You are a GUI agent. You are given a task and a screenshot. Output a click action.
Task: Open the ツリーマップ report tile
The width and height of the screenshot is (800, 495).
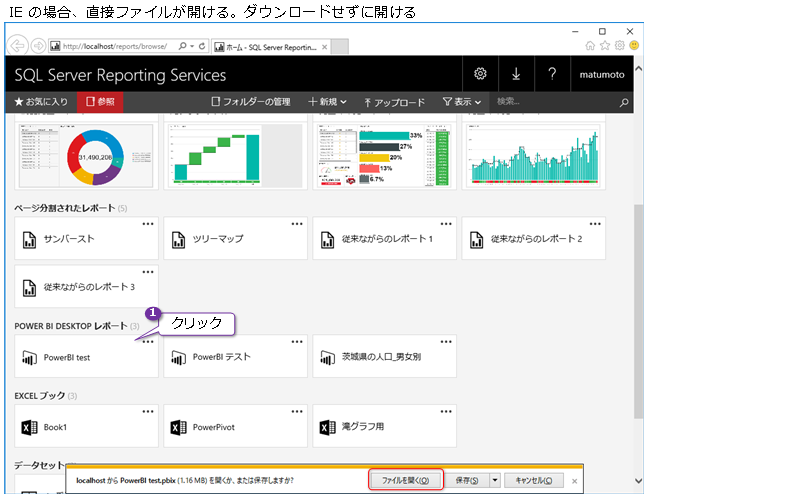point(235,239)
